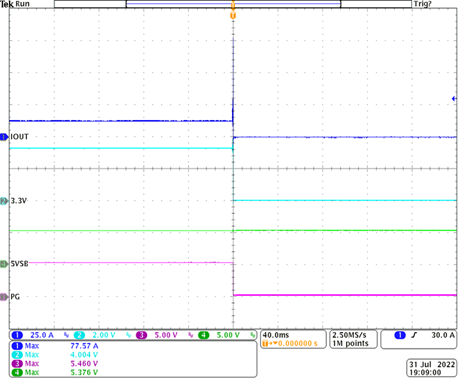This screenshot has height=378, width=458.
Task: Select channel 1 badge showing 25.0 A
Action: (x=32, y=335)
